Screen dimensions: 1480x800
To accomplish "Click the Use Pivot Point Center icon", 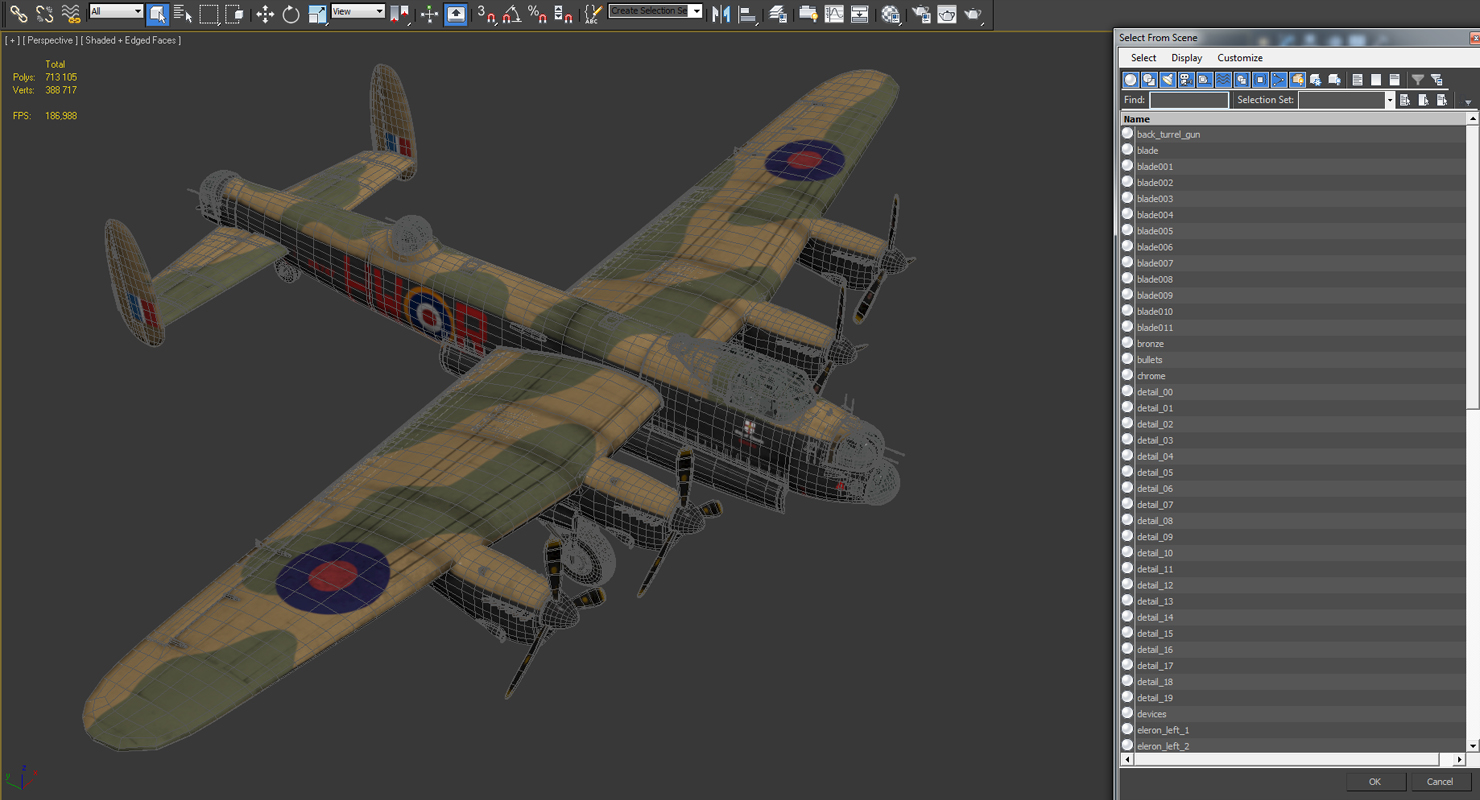I will [x=399, y=14].
